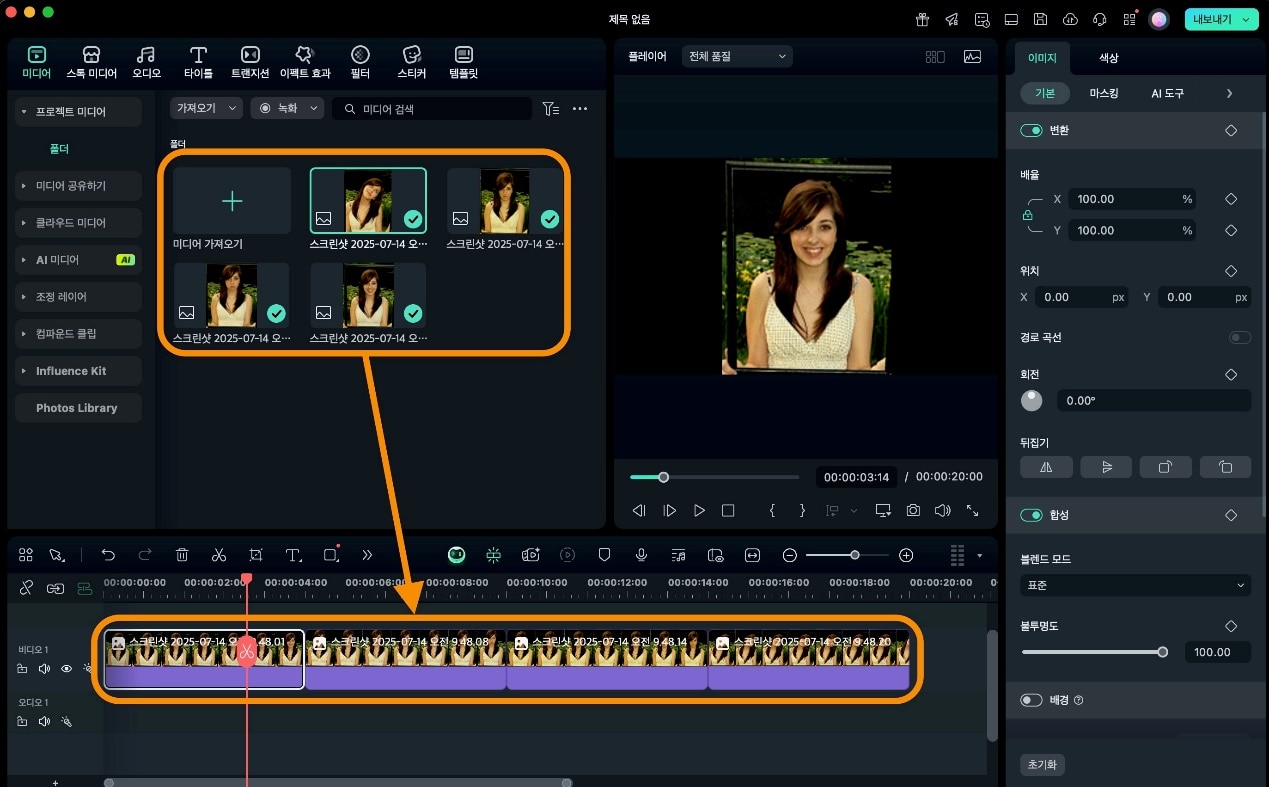Expand the 미디어 공유하기 section

(x=23, y=186)
